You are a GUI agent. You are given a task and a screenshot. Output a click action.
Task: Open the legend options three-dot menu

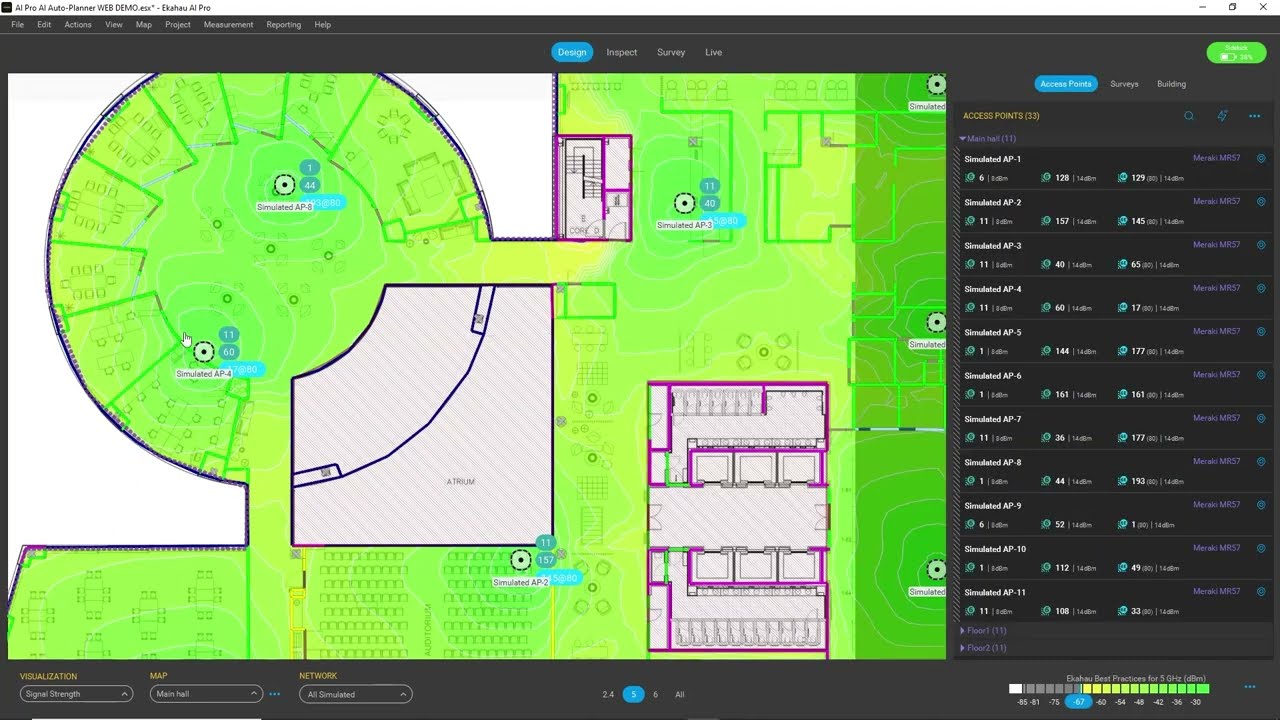point(1250,687)
